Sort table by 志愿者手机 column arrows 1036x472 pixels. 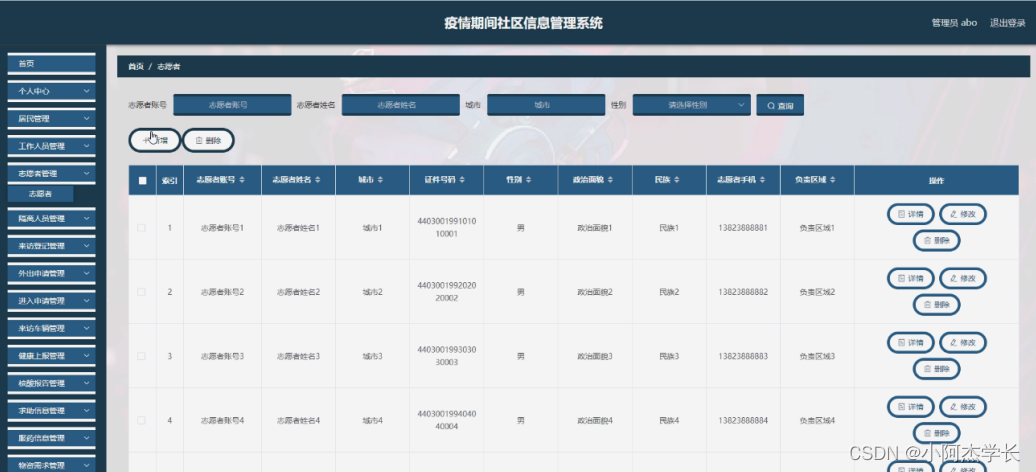point(761,180)
